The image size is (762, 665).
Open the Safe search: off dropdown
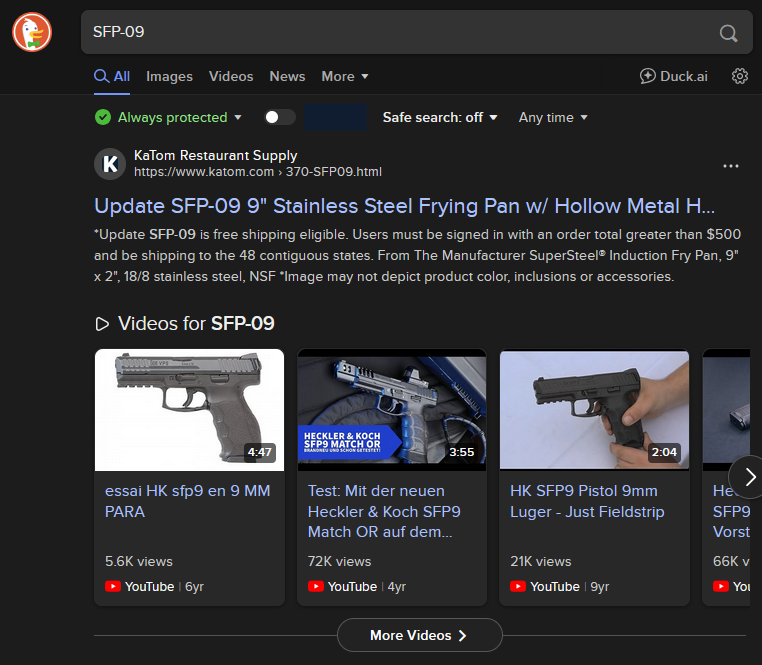440,117
